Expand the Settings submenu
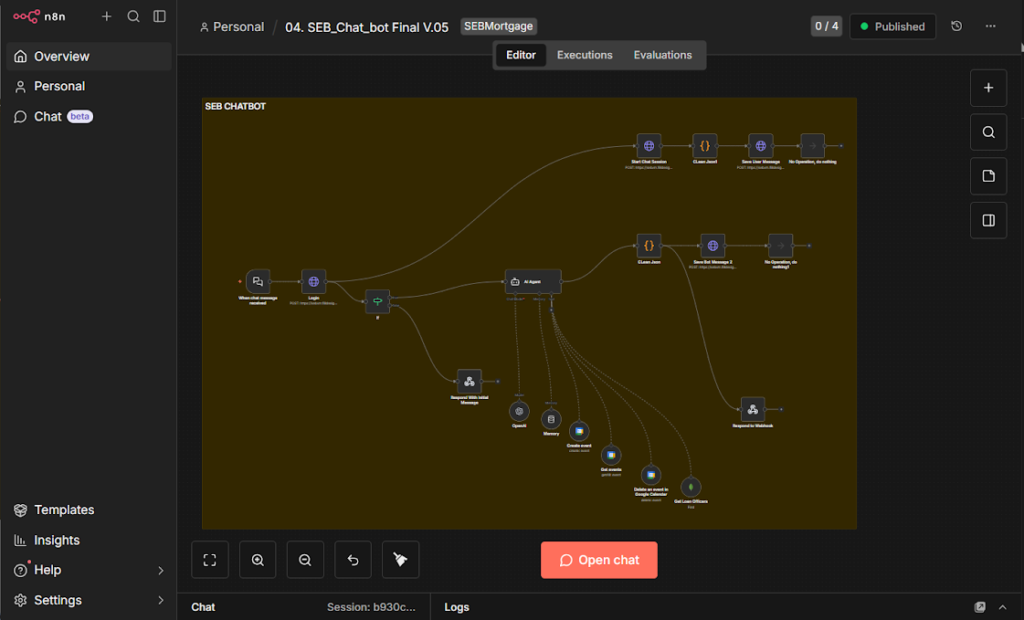This screenshot has width=1024, height=620. 161,600
